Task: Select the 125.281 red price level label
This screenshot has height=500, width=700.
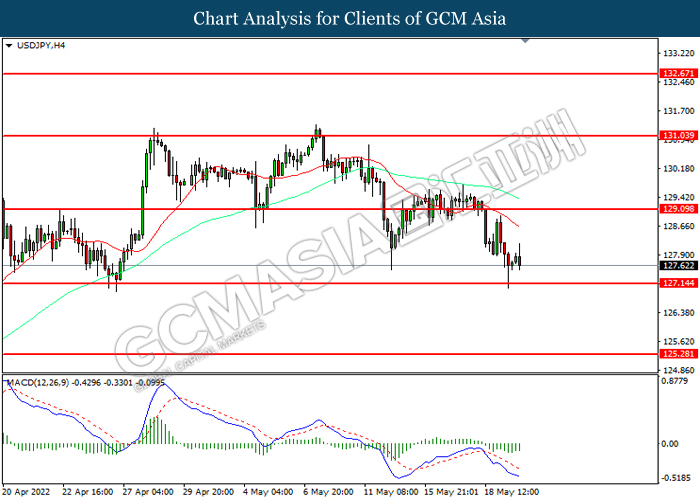Action: 679,354
